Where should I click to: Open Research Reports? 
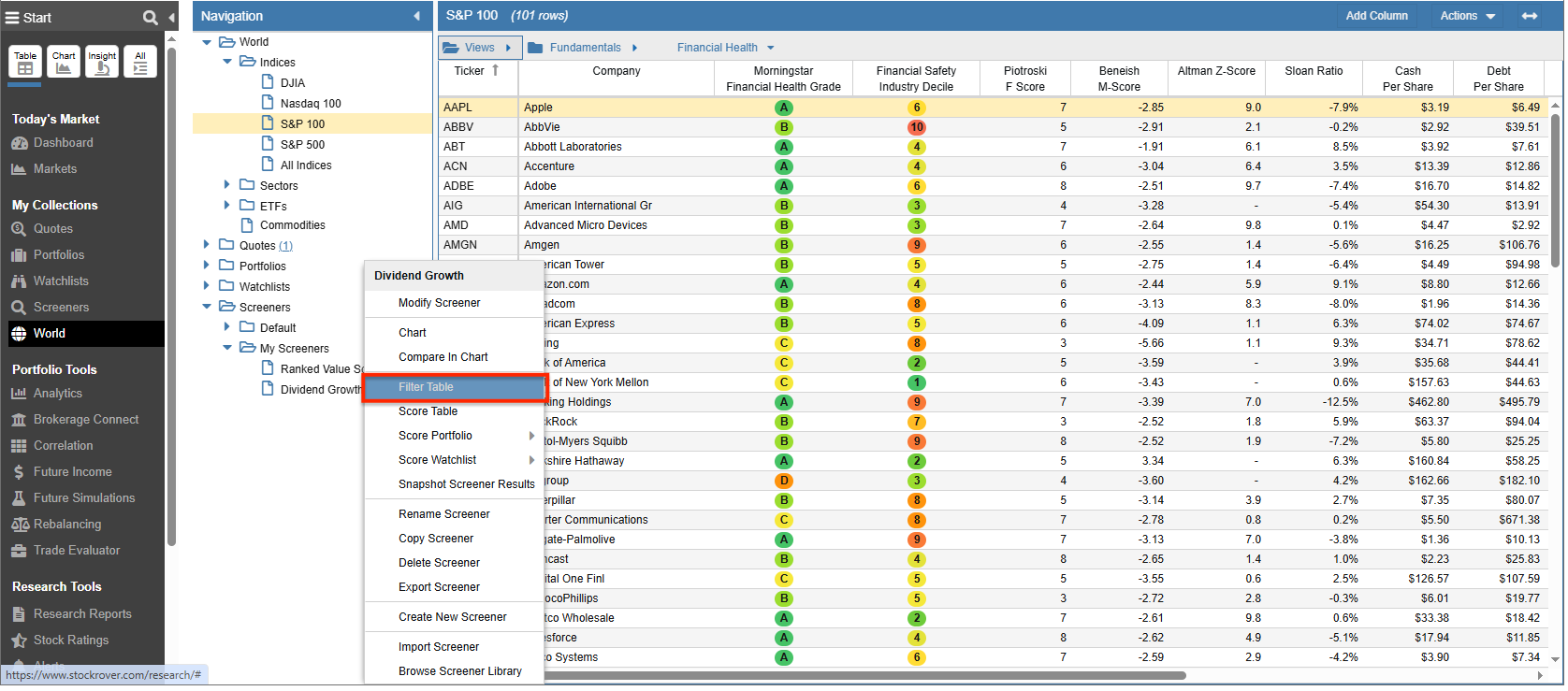(x=81, y=614)
